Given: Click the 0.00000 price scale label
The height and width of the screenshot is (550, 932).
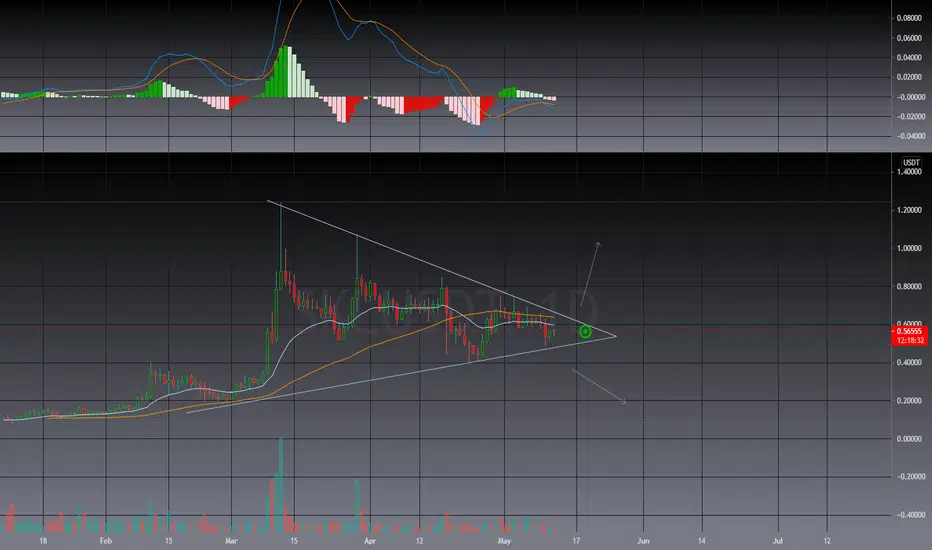Looking at the screenshot, I should coord(909,438).
